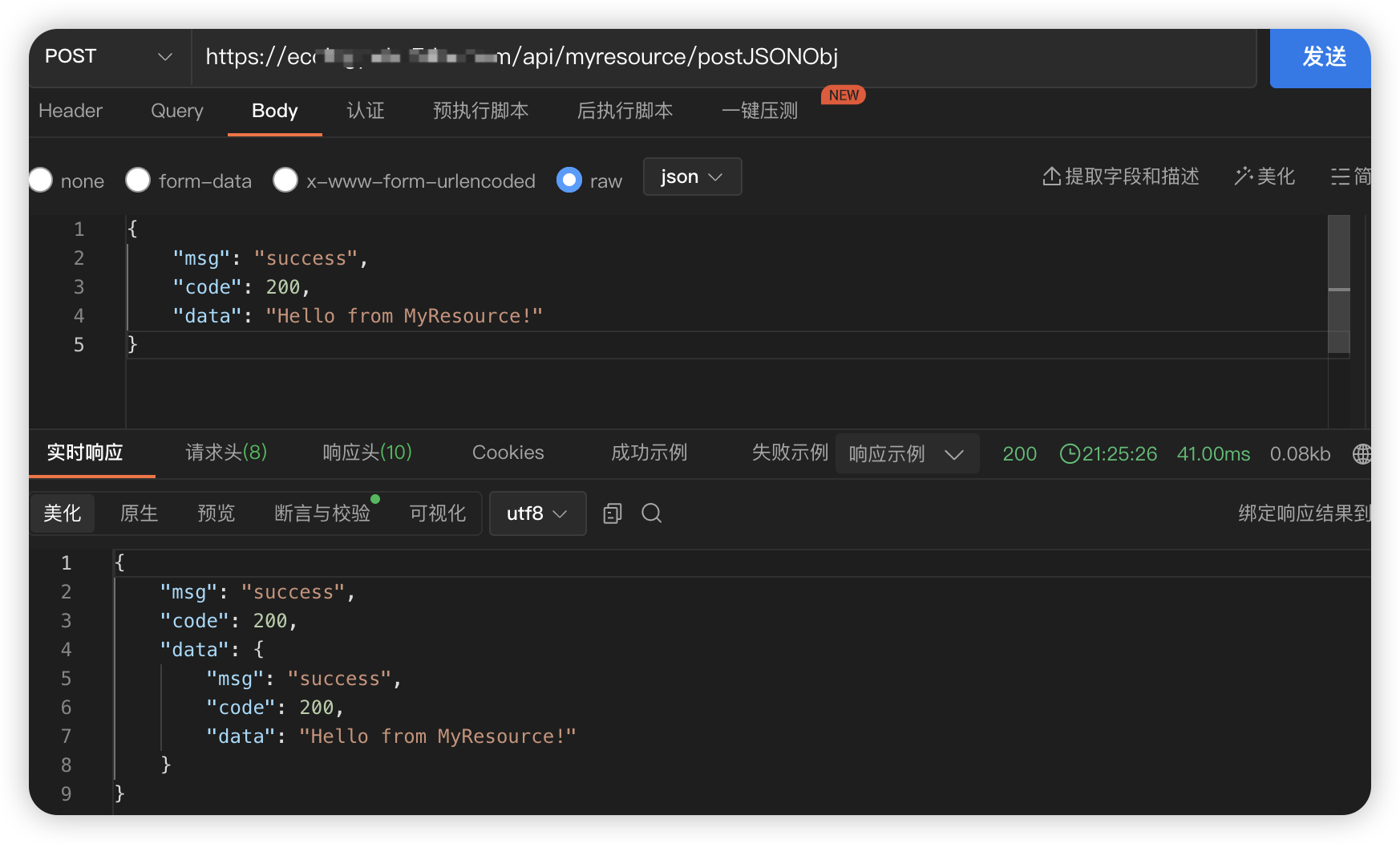Viewport: 1400px width, 844px height.
Task: Click the 200 status code
Action: pos(1019,454)
